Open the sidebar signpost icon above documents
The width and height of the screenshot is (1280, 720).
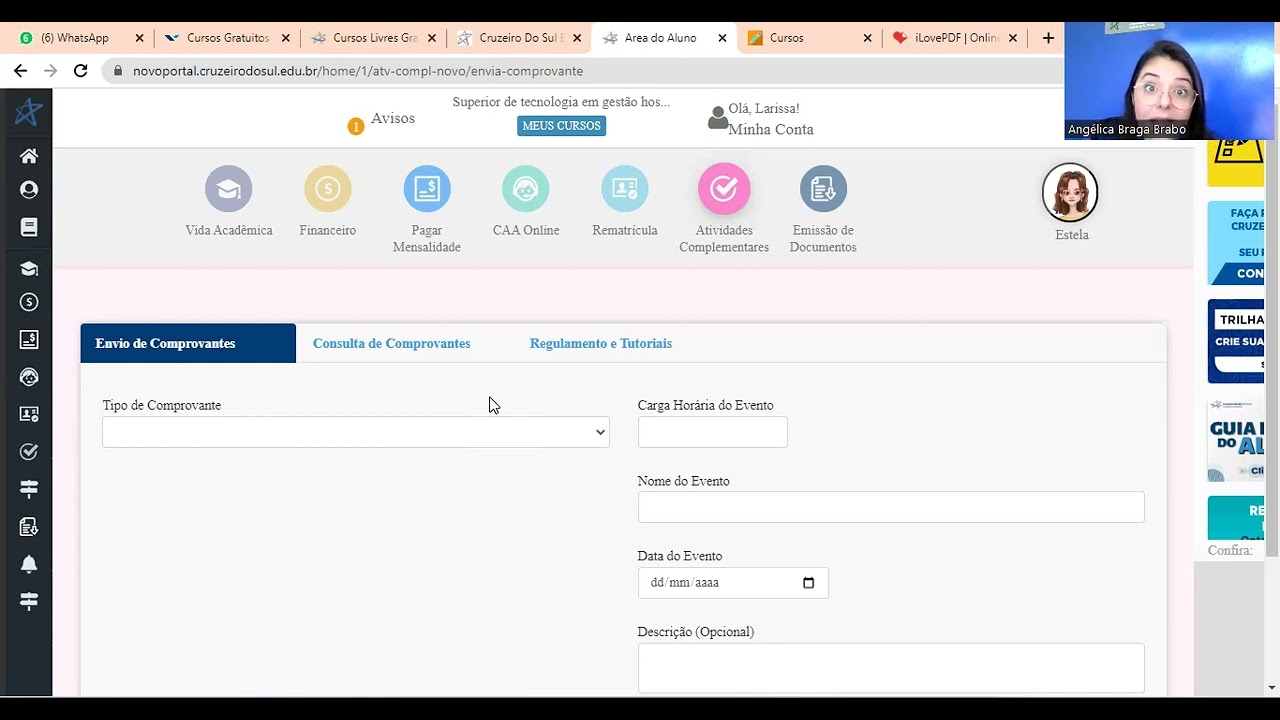[29, 488]
